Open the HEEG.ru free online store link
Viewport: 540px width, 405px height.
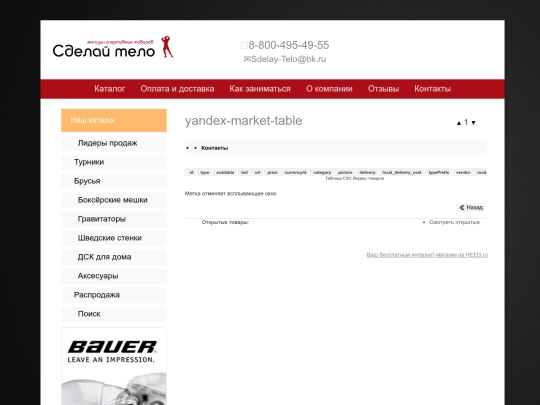427,255
